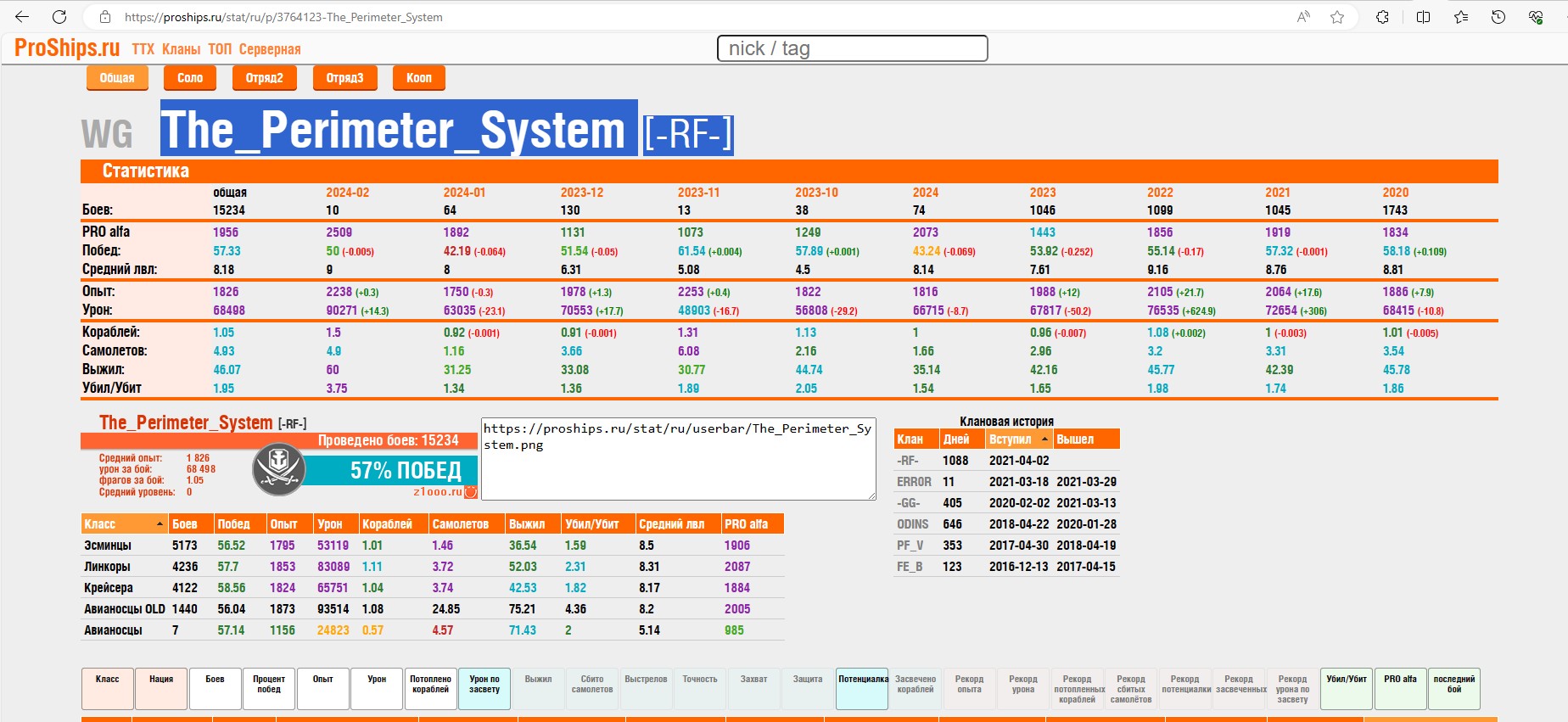Open the Кланы menu link

pos(182,49)
